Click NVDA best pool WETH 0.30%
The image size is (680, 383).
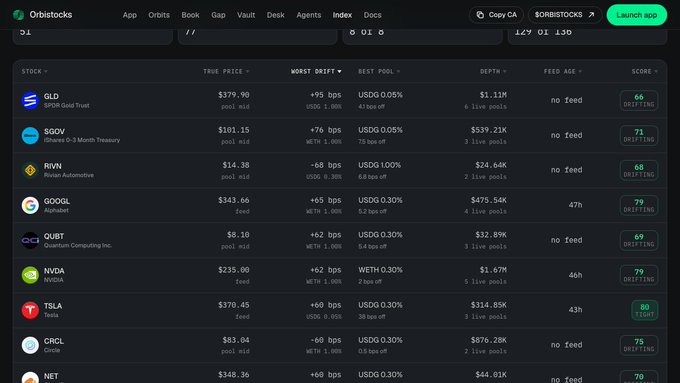[380, 270]
